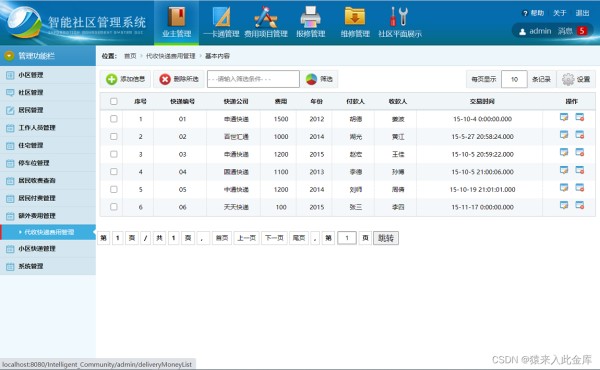Check the checkbox for row 3 (快递编号 03)
600x370 pixels.
pyautogui.click(x=114, y=154)
